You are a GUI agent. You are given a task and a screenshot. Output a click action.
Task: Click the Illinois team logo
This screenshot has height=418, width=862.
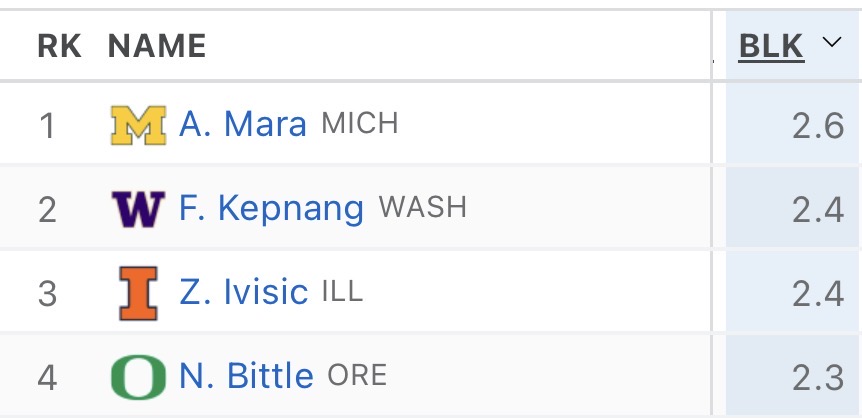[138, 292]
